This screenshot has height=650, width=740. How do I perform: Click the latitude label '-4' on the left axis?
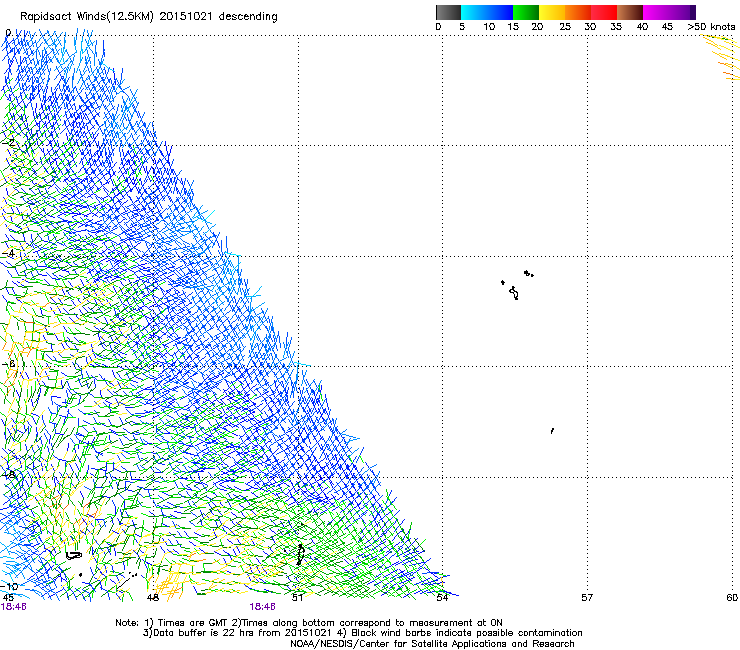pos(8,253)
